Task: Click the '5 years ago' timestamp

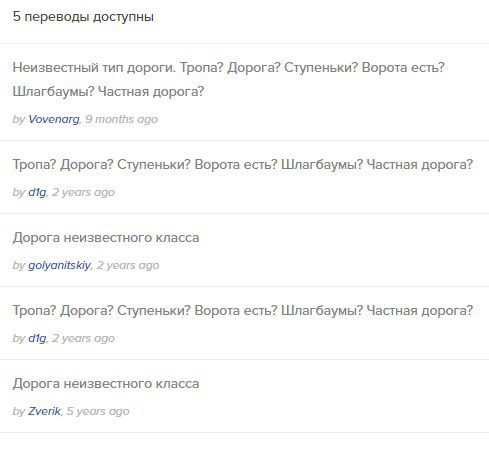Action: coord(98,411)
